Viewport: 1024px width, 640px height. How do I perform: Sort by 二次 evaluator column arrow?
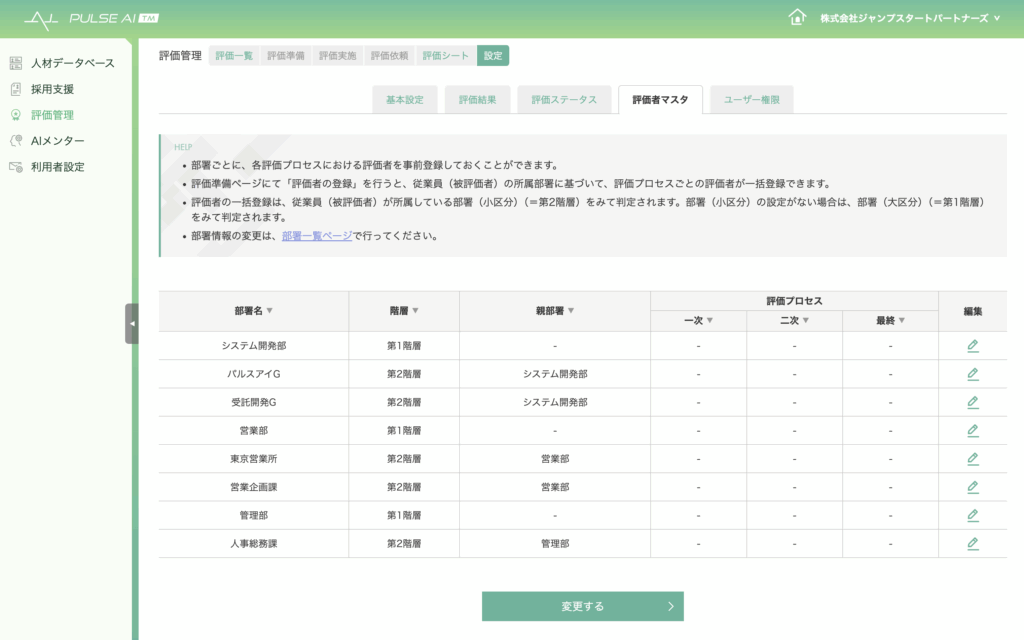(x=806, y=321)
